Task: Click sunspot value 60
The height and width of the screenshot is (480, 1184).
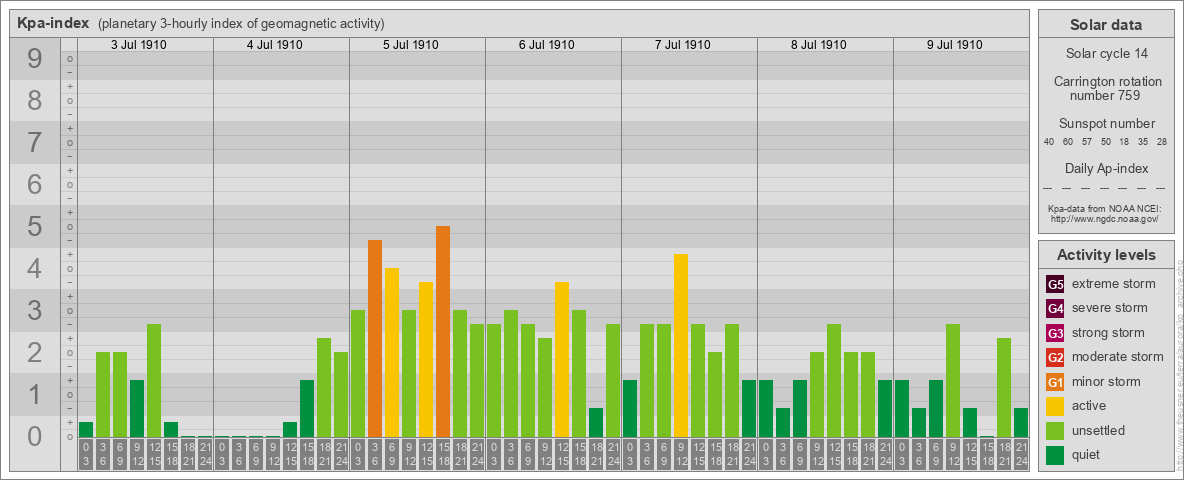Action: [1067, 142]
